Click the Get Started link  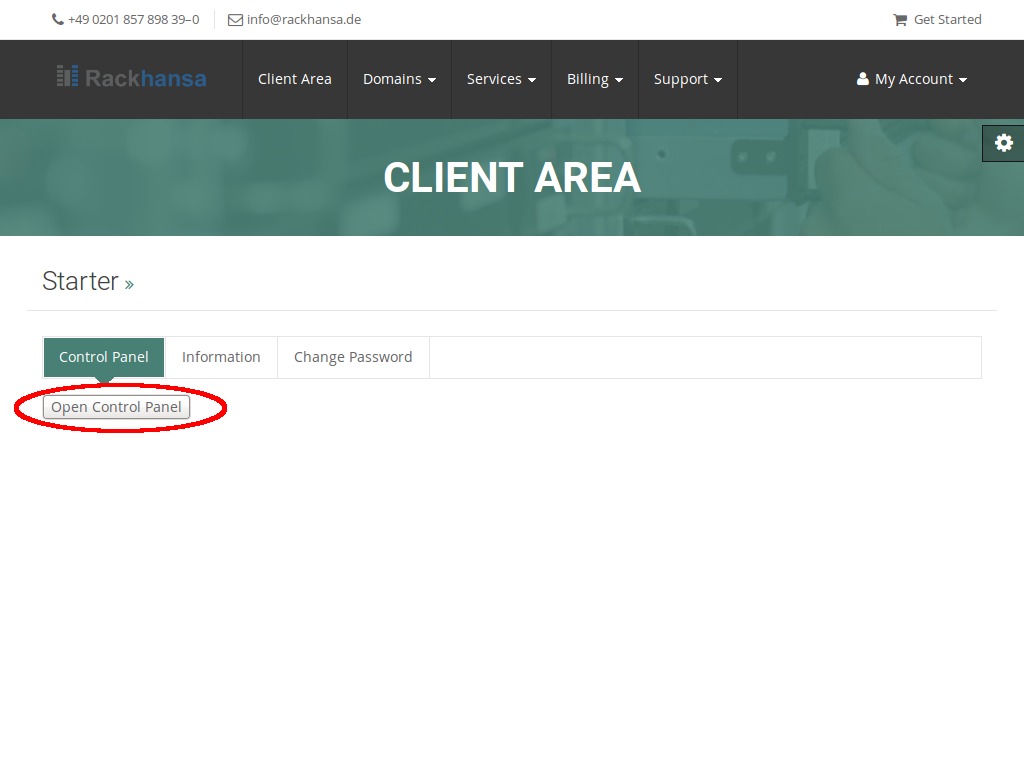click(947, 20)
